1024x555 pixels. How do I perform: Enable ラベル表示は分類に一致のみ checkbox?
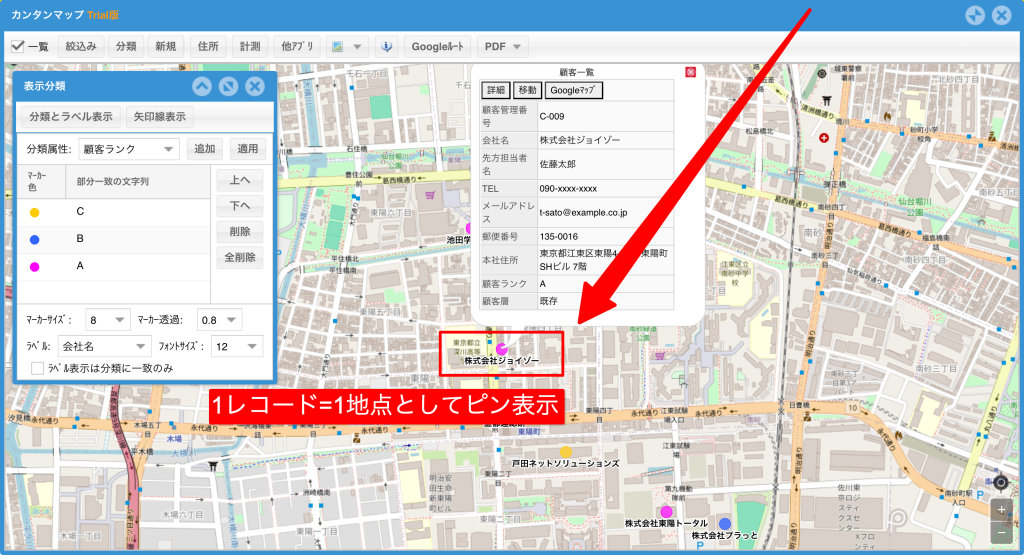coord(37,368)
